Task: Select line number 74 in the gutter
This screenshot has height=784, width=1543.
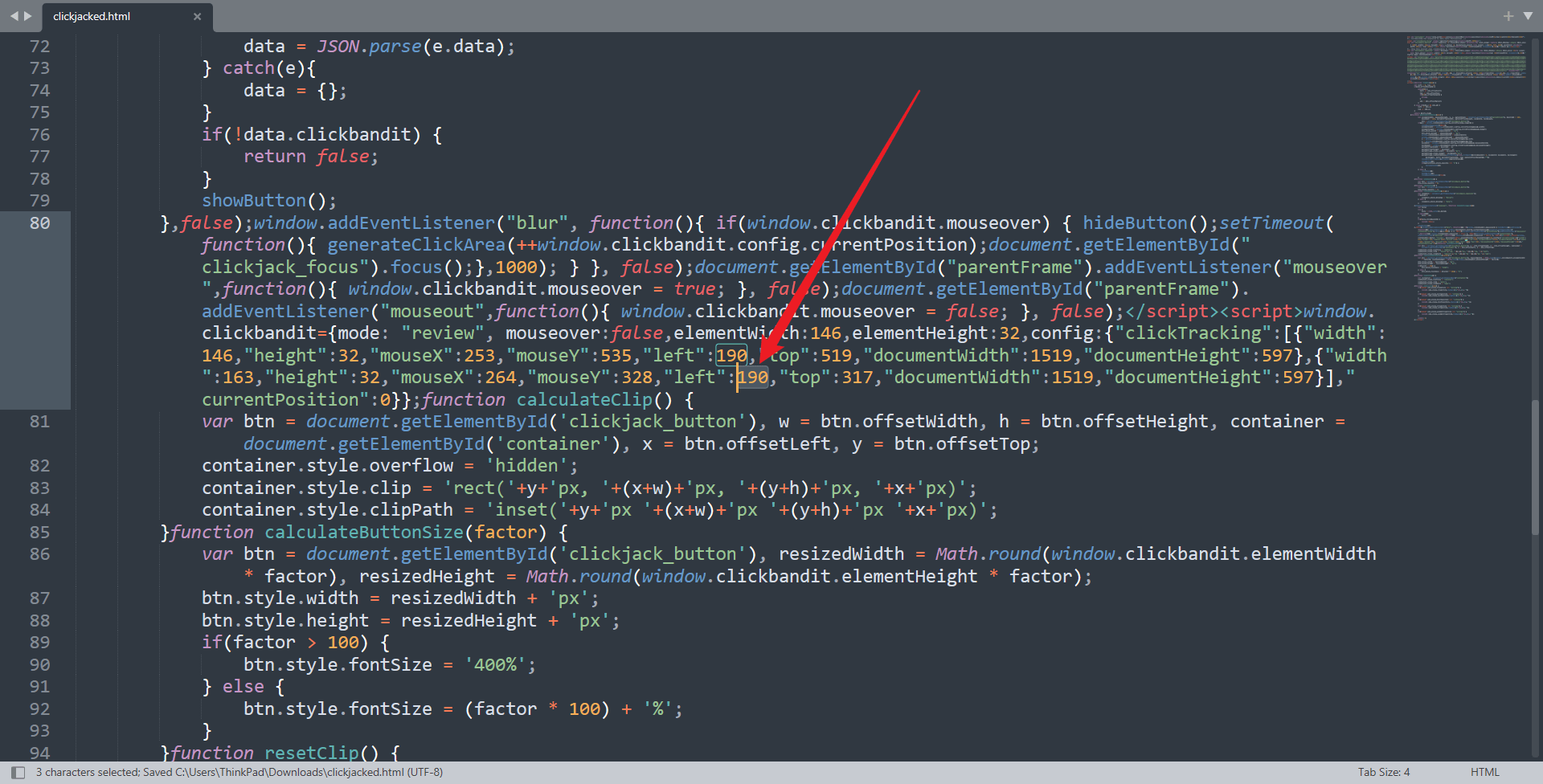Action: pyautogui.click(x=39, y=91)
